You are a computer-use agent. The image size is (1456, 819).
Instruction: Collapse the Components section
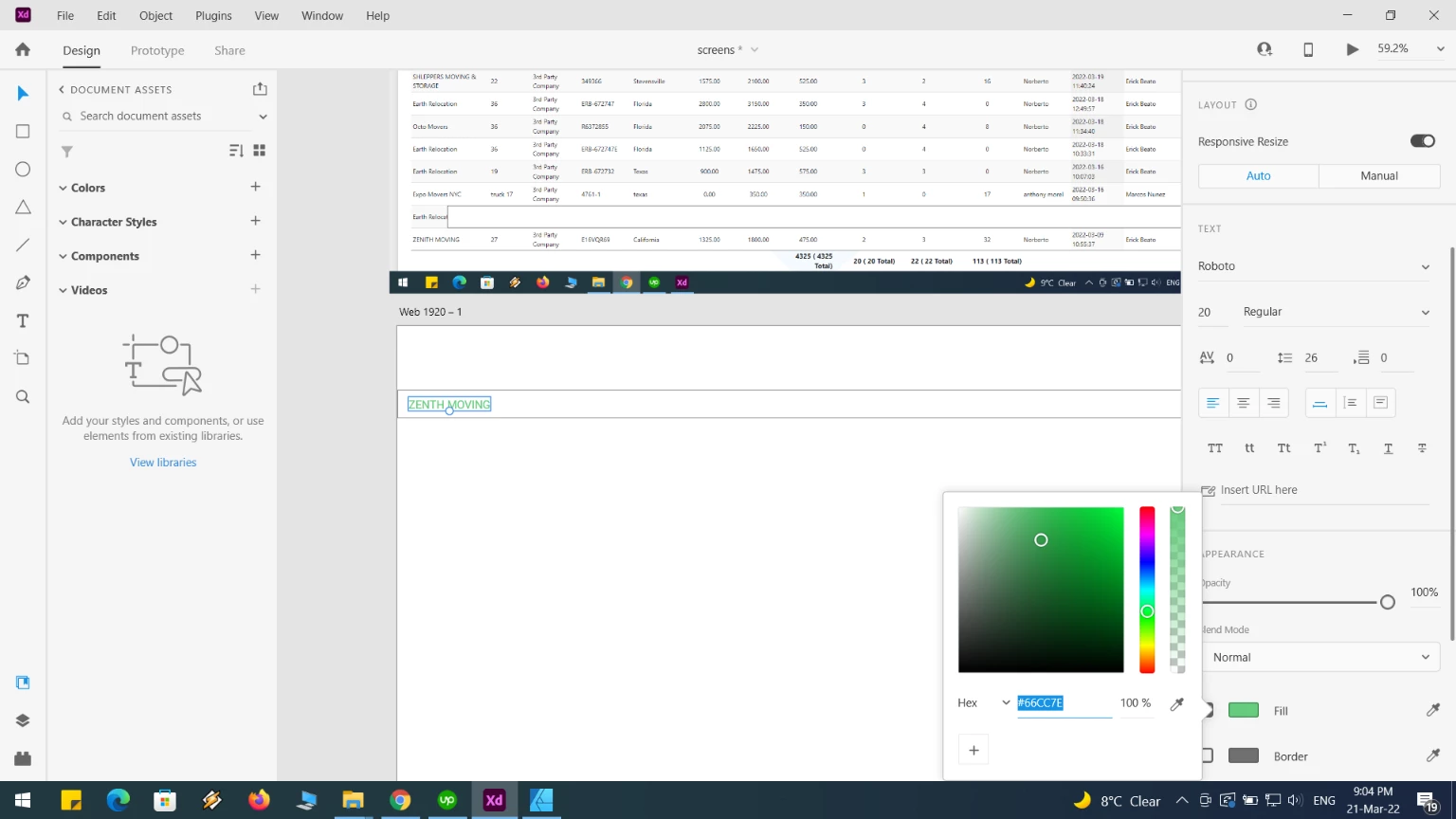(63, 256)
